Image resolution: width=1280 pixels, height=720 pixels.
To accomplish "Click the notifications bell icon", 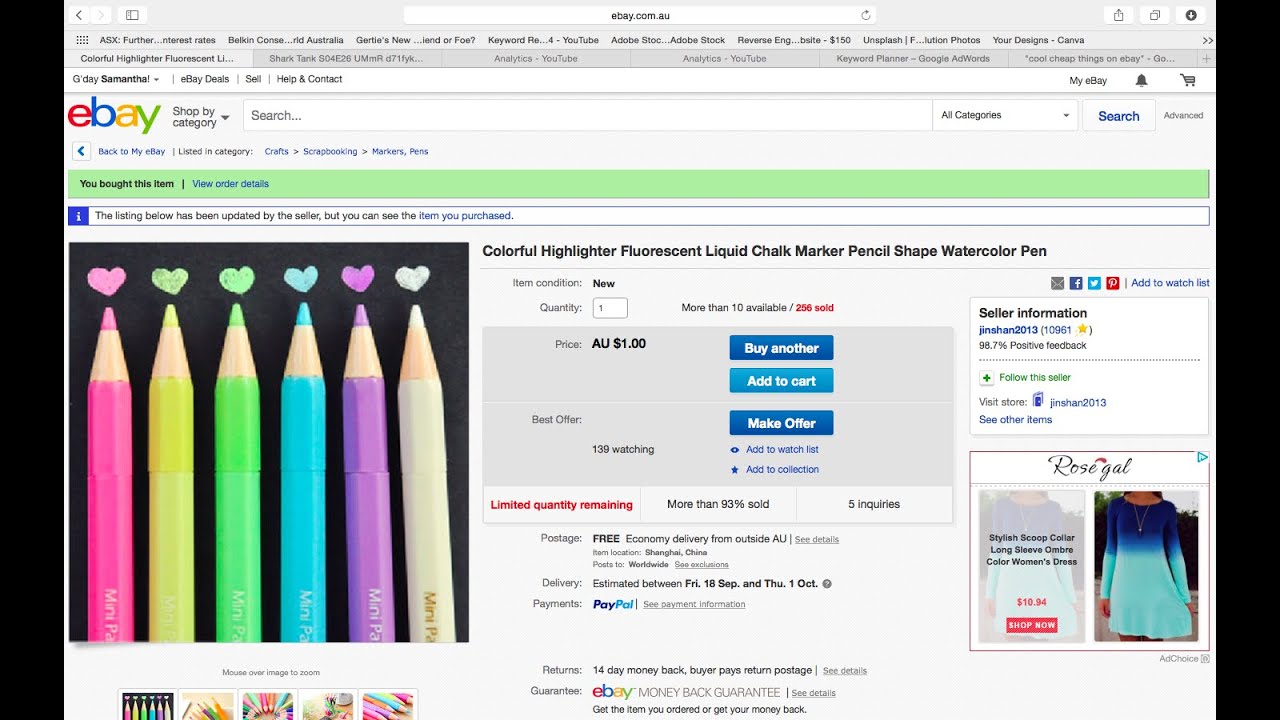I will click(1141, 80).
